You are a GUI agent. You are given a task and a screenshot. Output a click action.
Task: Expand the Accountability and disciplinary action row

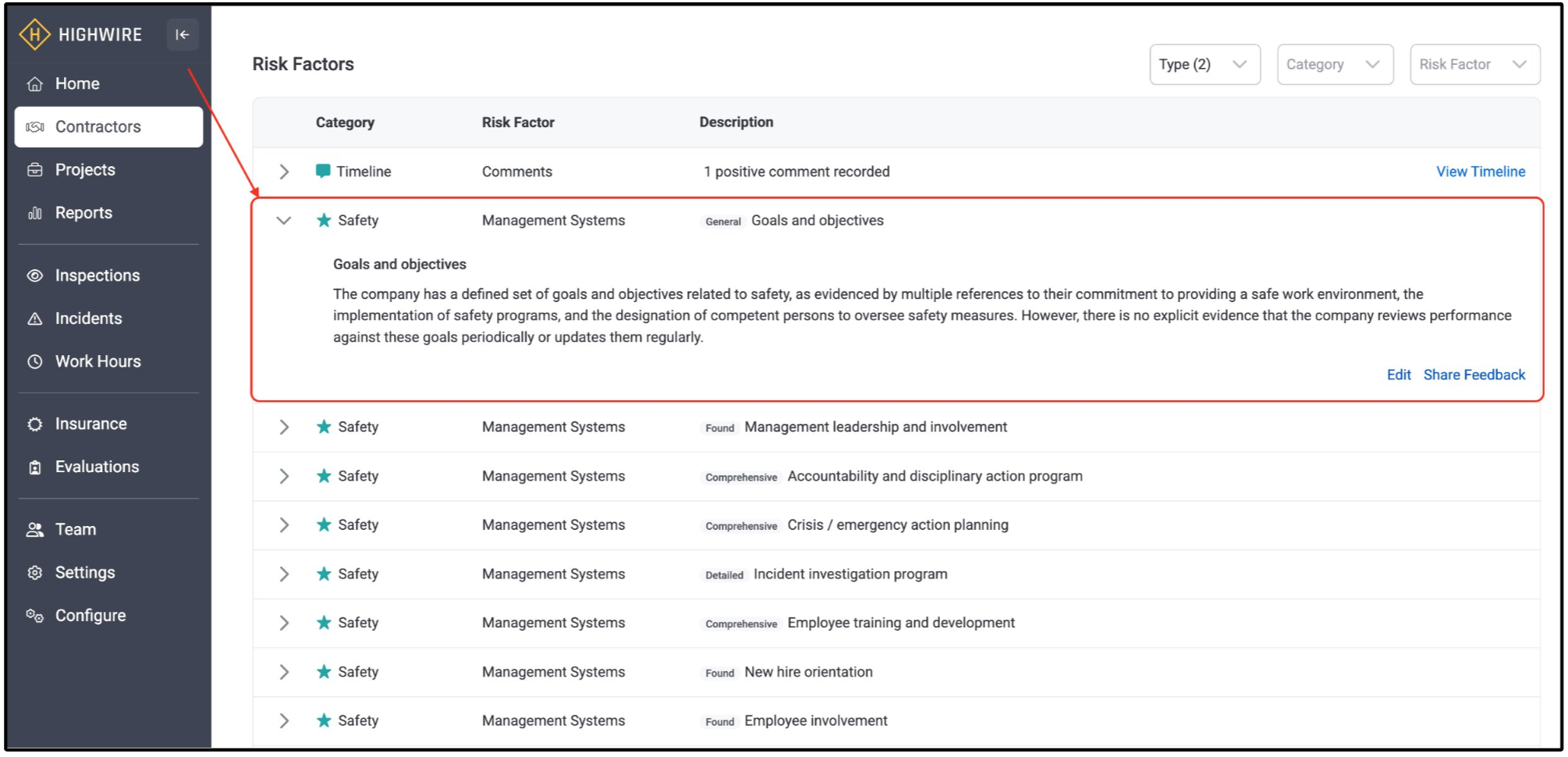pos(285,476)
